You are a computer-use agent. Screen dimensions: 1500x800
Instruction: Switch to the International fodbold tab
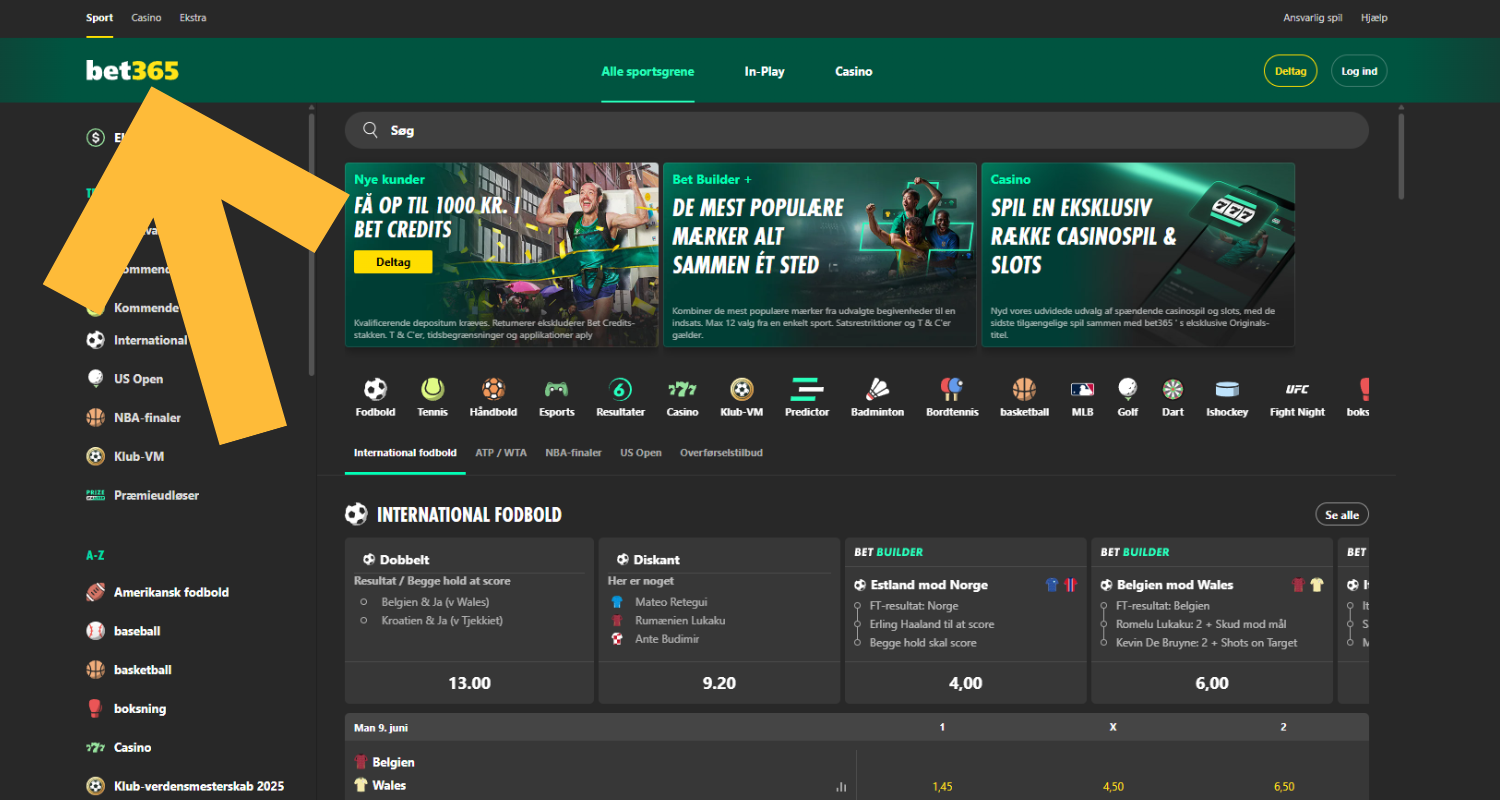coord(405,453)
